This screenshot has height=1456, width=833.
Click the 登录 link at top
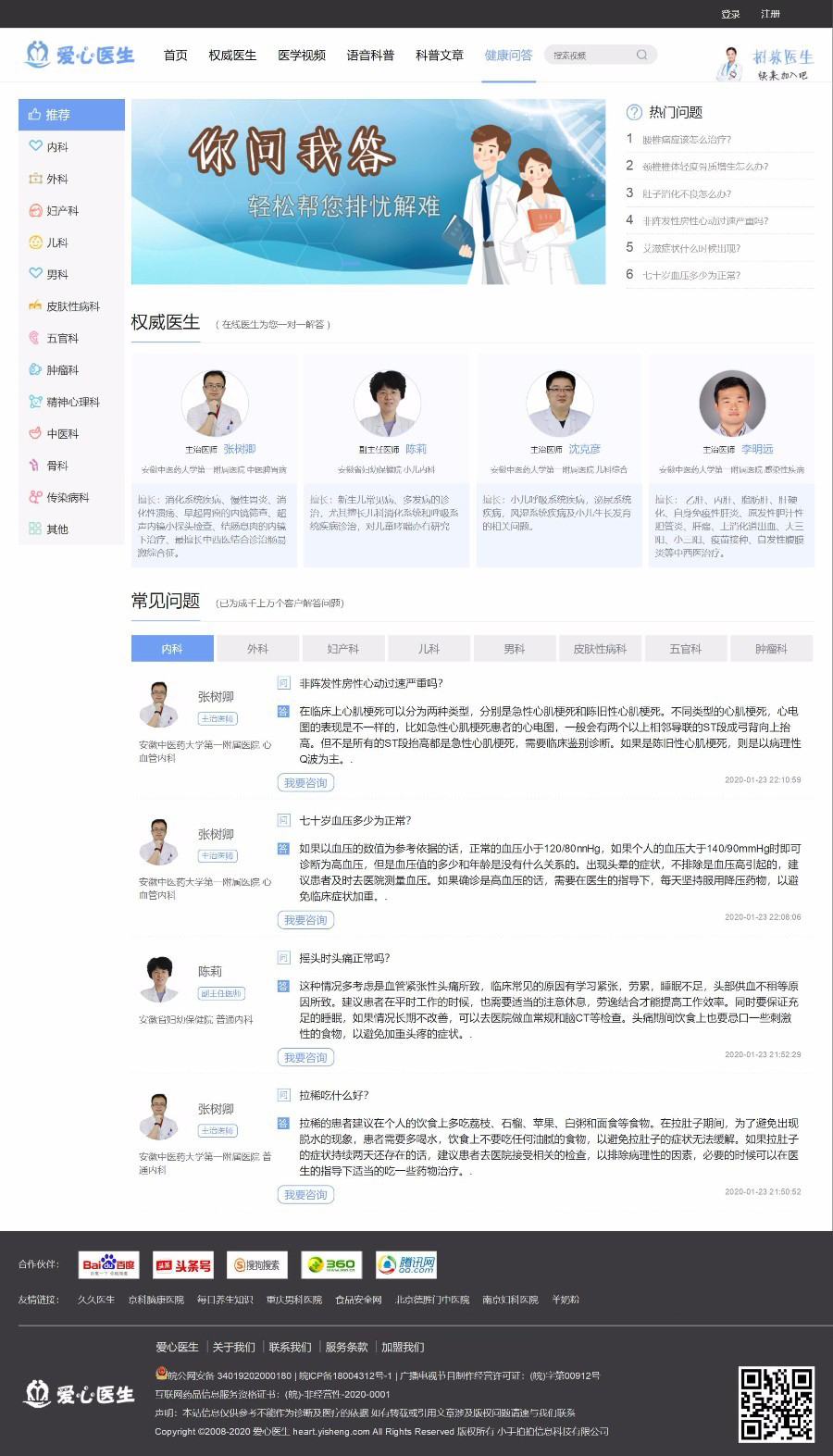[x=730, y=14]
